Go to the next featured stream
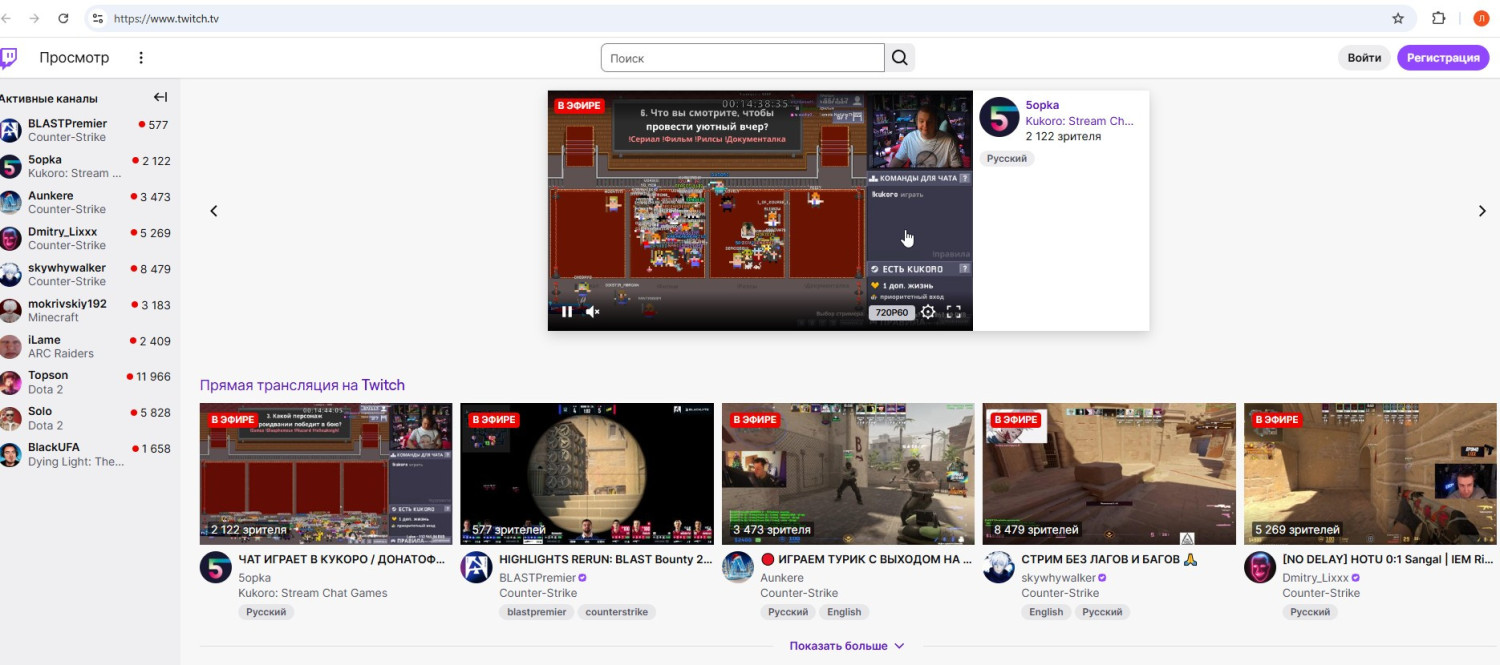Image resolution: width=1500 pixels, height=665 pixels. click(x=1482, y=211)
